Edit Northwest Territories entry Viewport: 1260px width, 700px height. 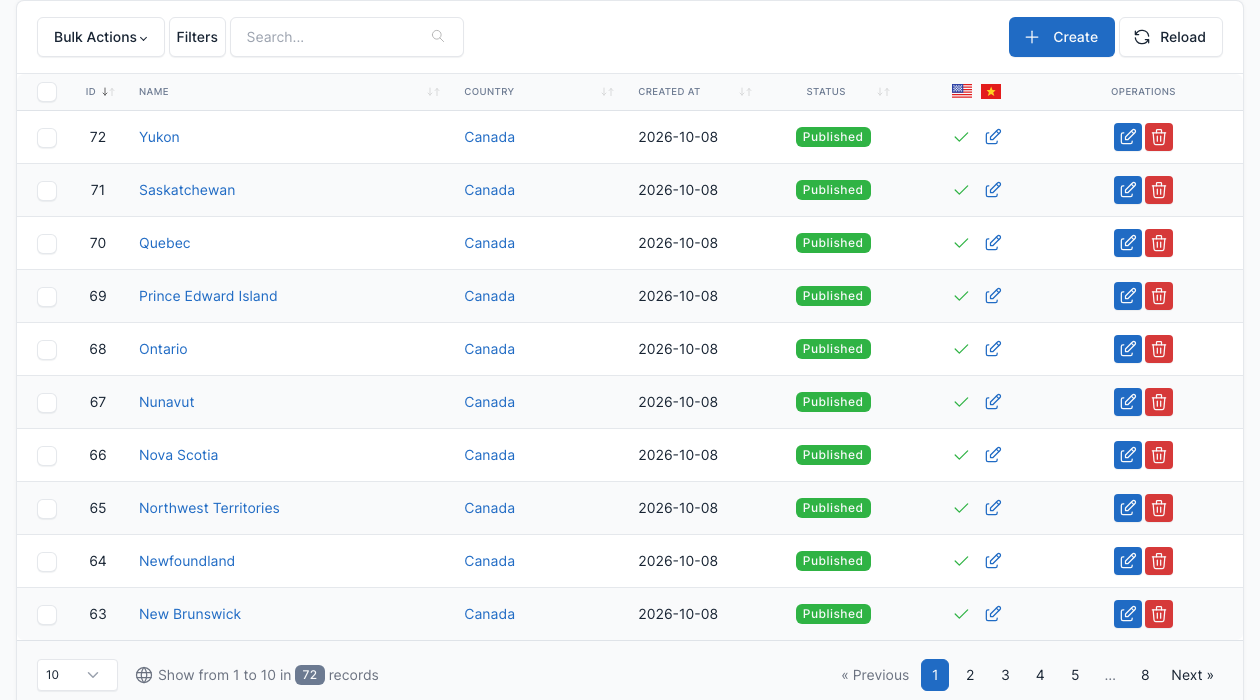(x=1128, y=508)
